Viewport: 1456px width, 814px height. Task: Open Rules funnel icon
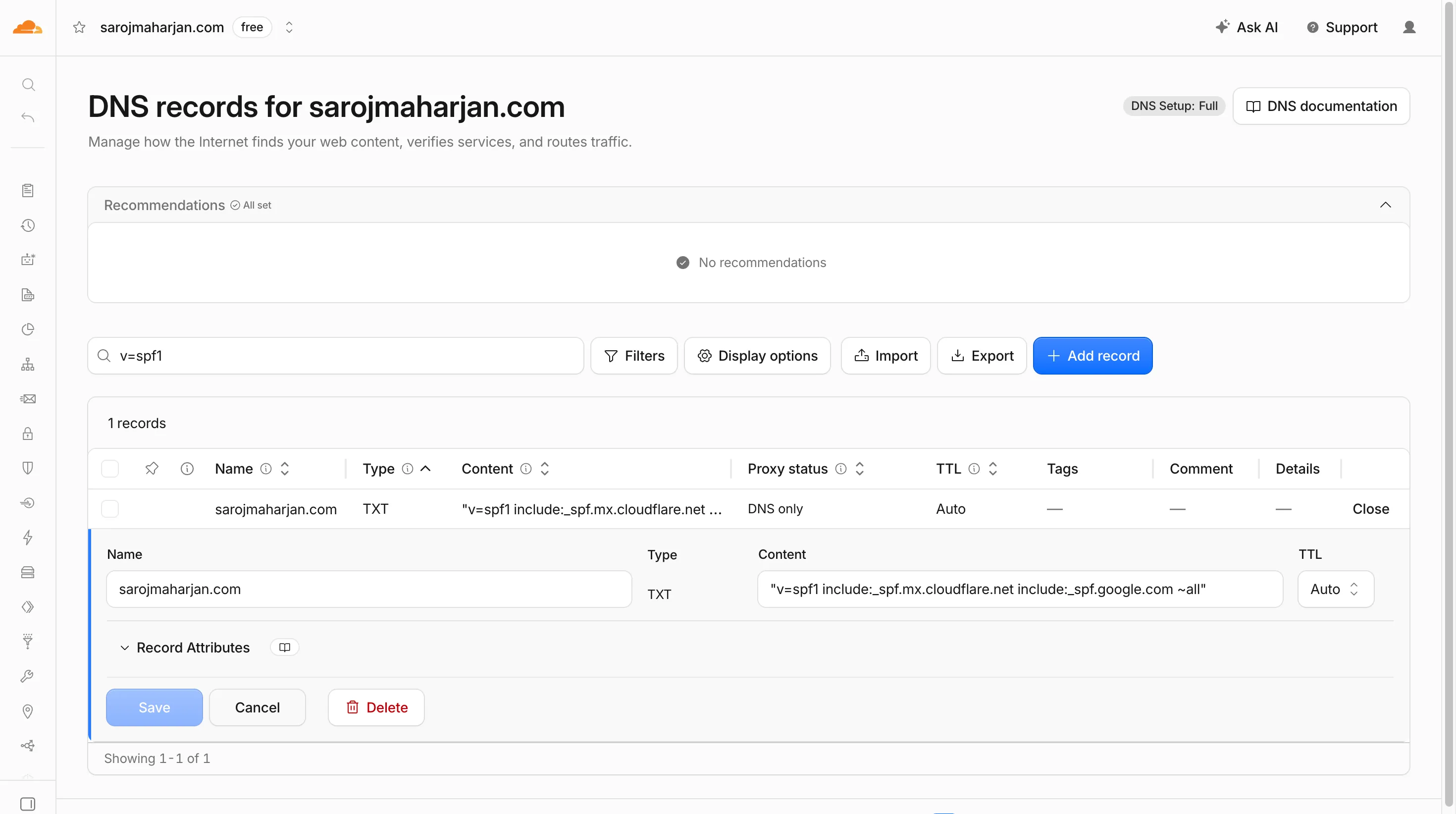pos(28,641)
